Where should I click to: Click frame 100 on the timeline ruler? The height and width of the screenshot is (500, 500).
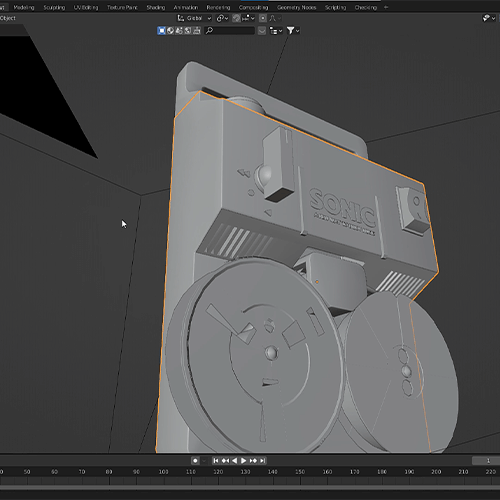(x=163, y=472)
